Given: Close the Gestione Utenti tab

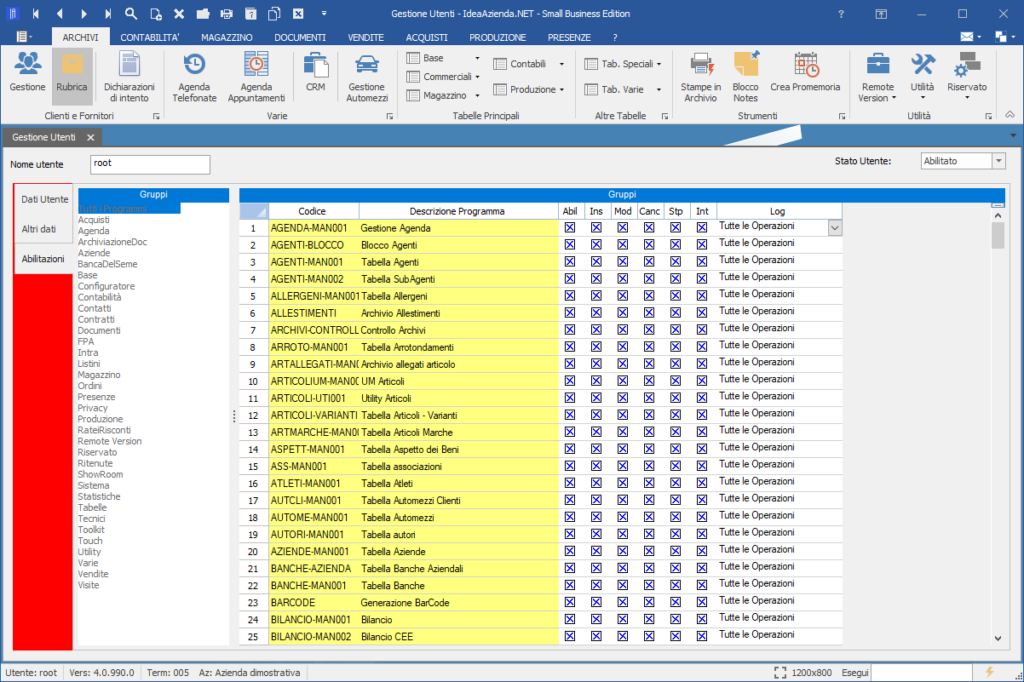Looking at the screenshot, I should 91,137.
